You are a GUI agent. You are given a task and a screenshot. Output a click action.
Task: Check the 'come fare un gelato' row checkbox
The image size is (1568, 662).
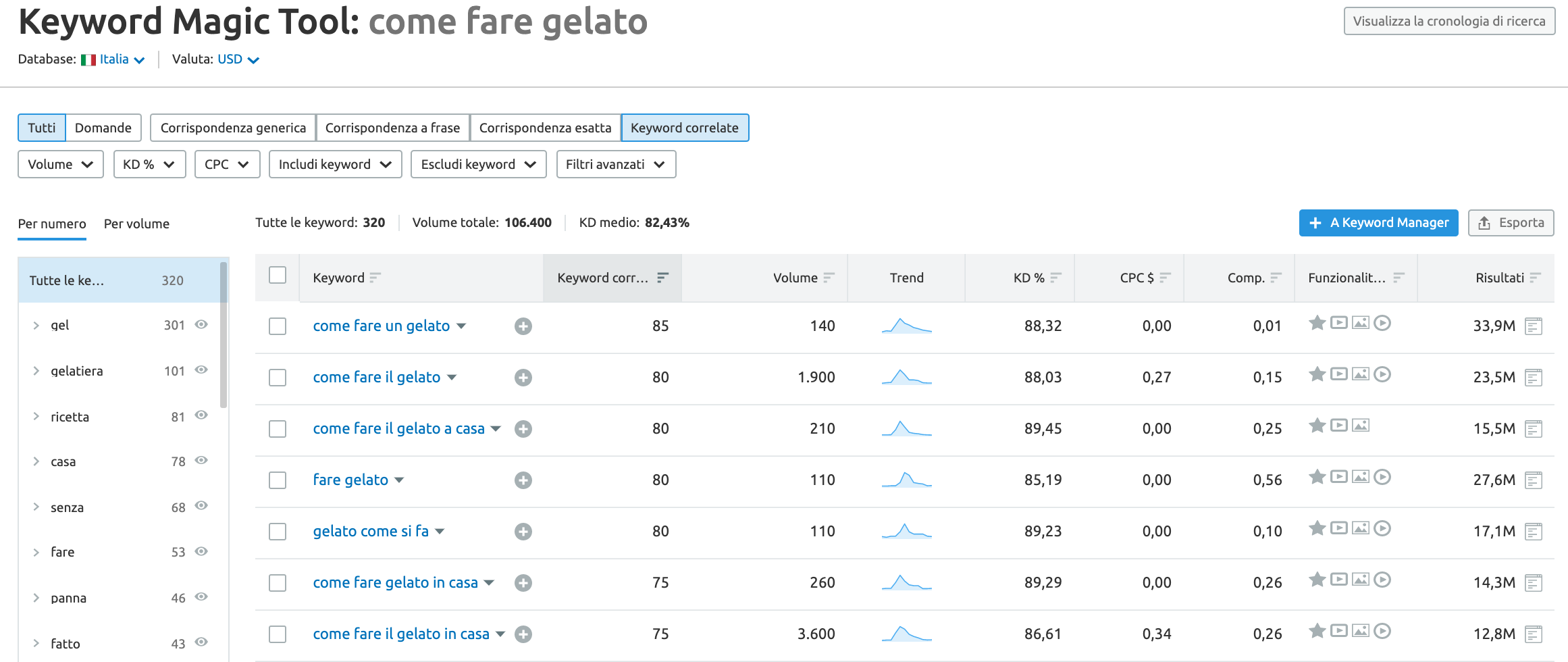click(278, 326)
